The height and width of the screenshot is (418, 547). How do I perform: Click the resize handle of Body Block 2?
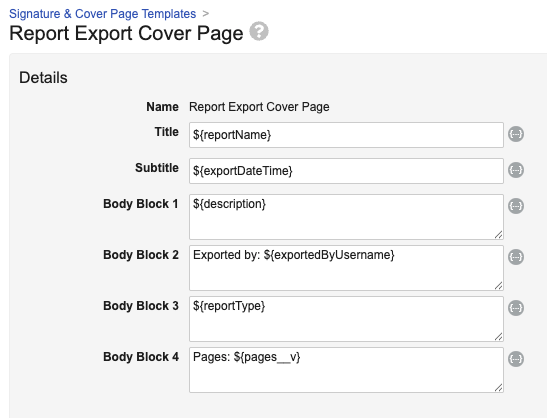click(x=499, y=285)
